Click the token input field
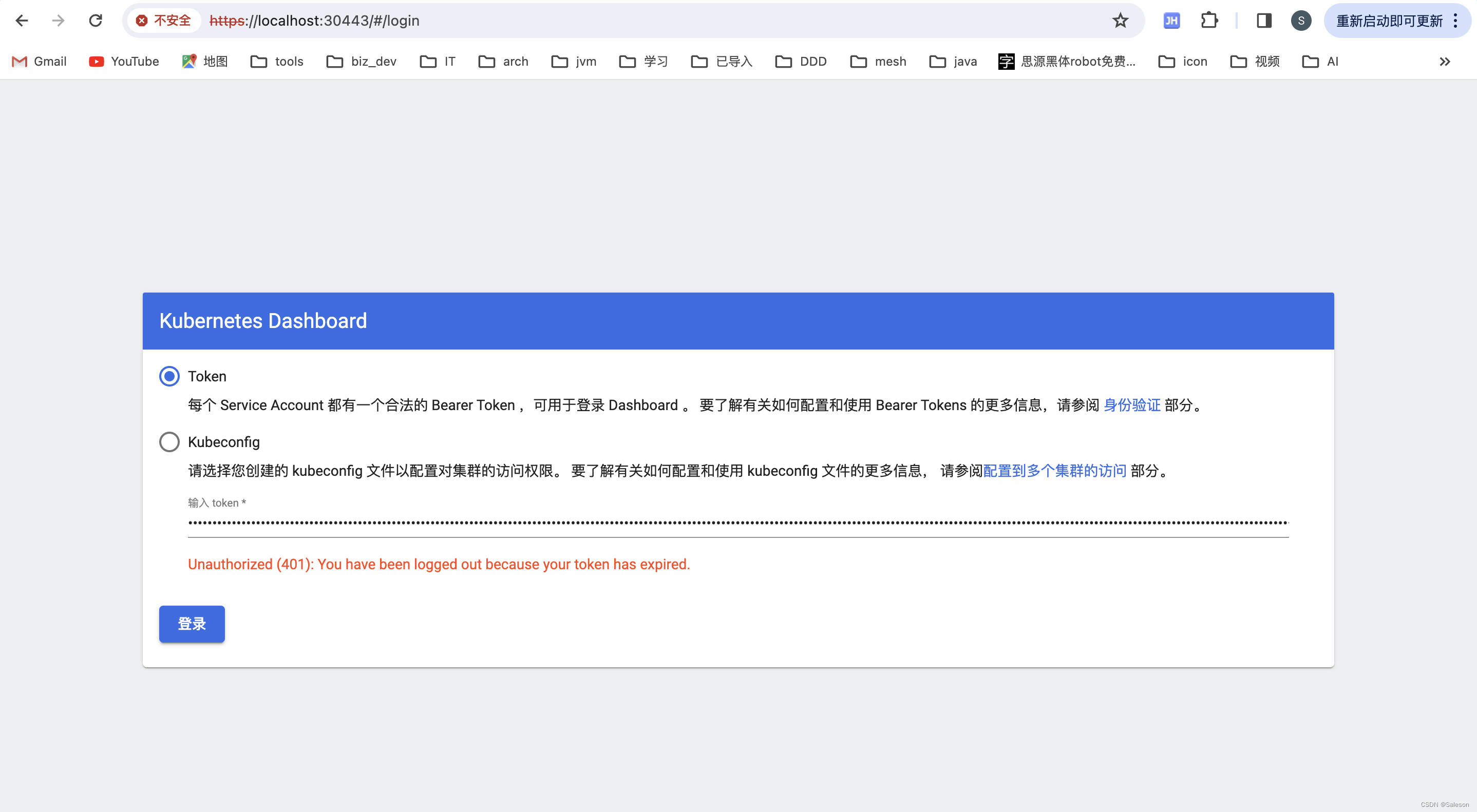Screen dimensions: 1477x812 737,522
